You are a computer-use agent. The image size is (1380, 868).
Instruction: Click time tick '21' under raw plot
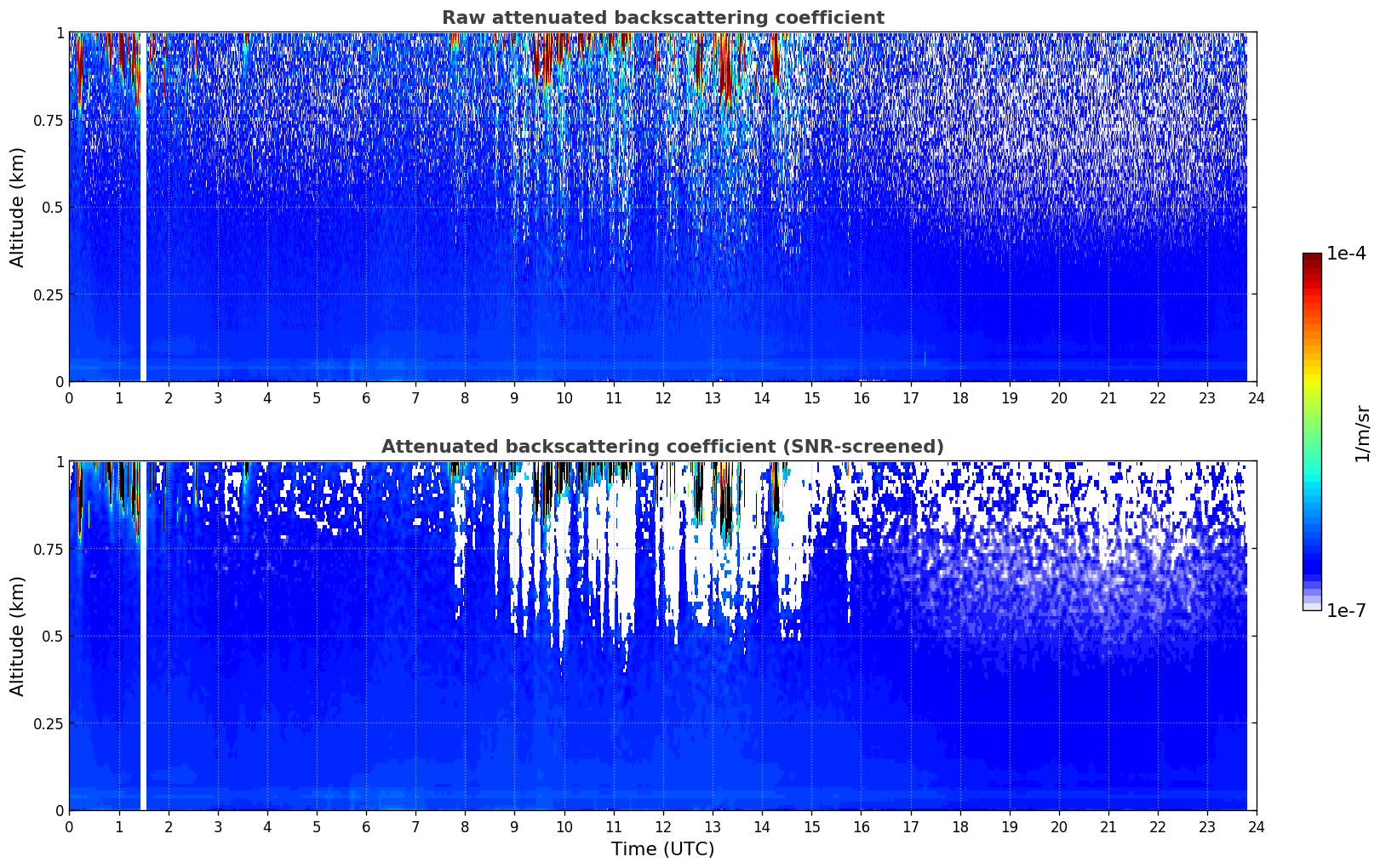[x=1108, y=397]
